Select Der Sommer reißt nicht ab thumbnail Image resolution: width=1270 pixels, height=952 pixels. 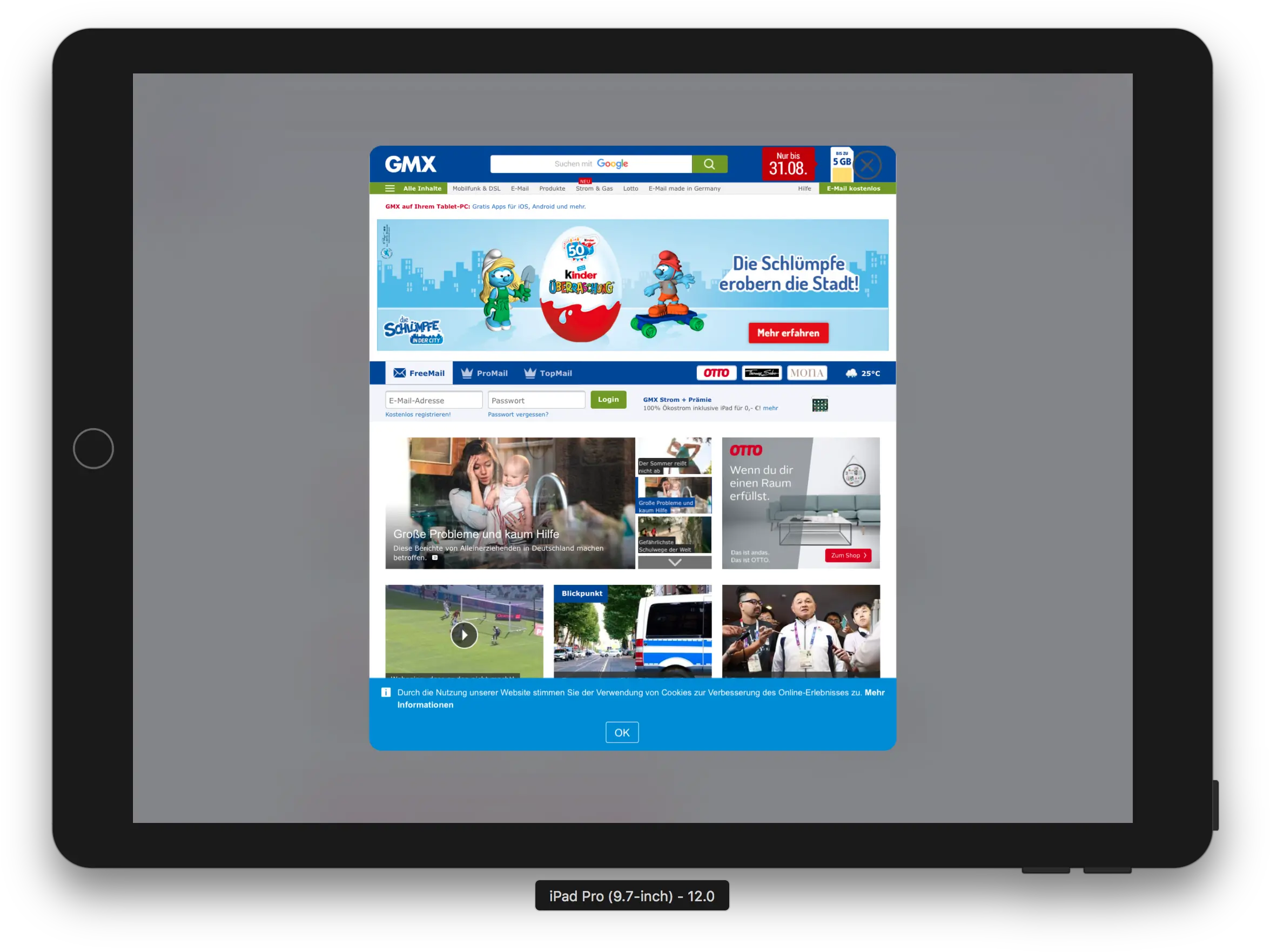coord(676,457)
